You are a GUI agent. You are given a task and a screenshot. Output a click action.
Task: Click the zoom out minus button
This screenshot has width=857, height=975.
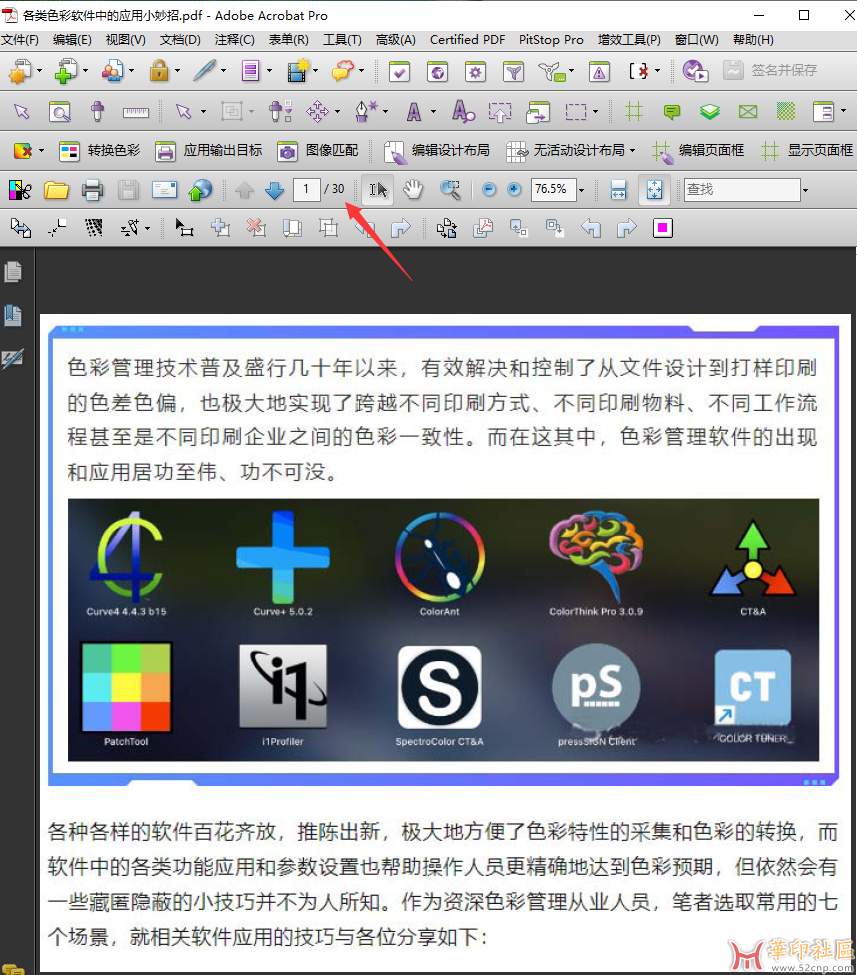(x=489, y=190)
